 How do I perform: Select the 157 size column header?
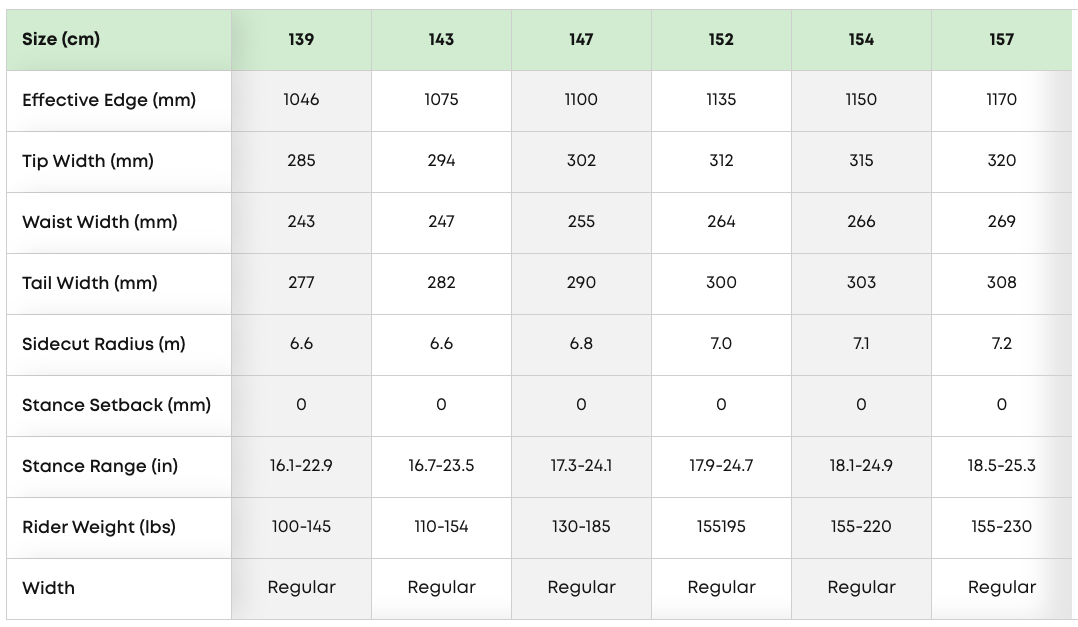(x=1001, y=40)
